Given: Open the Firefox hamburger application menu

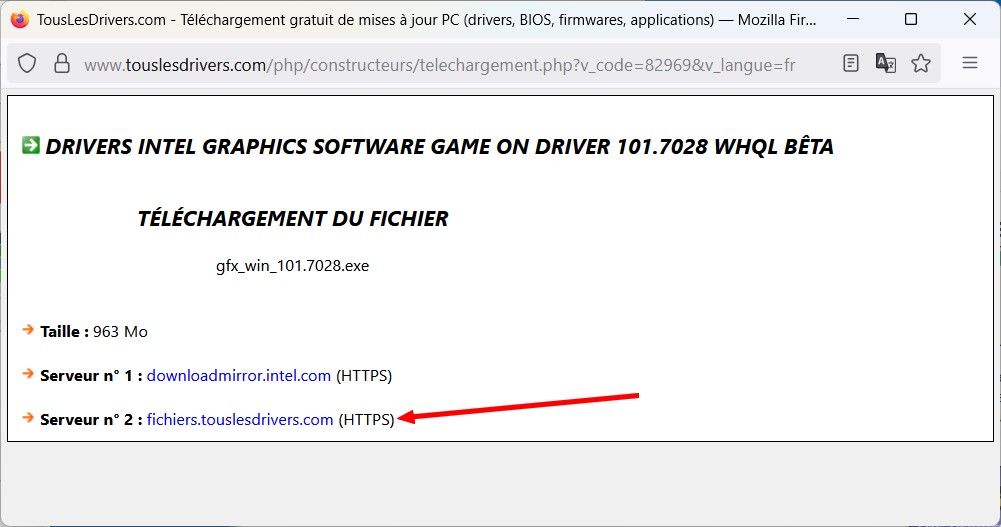Looking at the screenshot, I should click(x=969, y=64).
